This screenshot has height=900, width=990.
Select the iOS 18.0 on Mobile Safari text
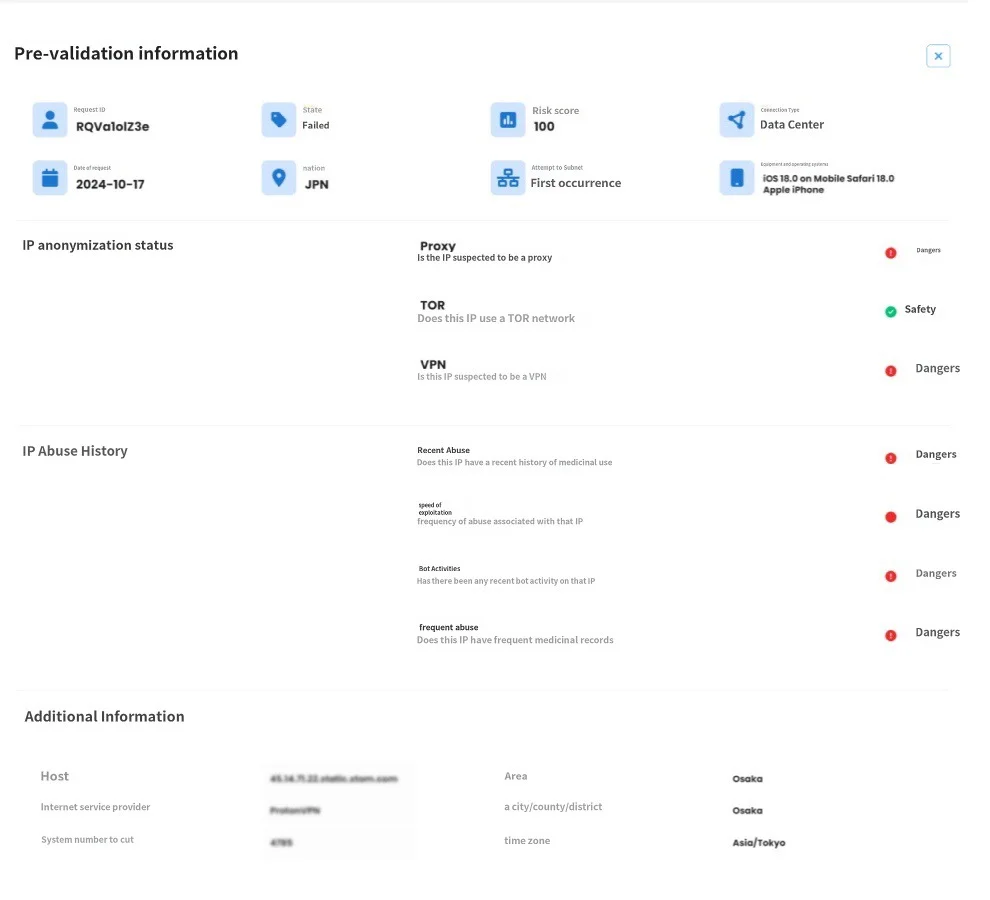pos(828,179)
